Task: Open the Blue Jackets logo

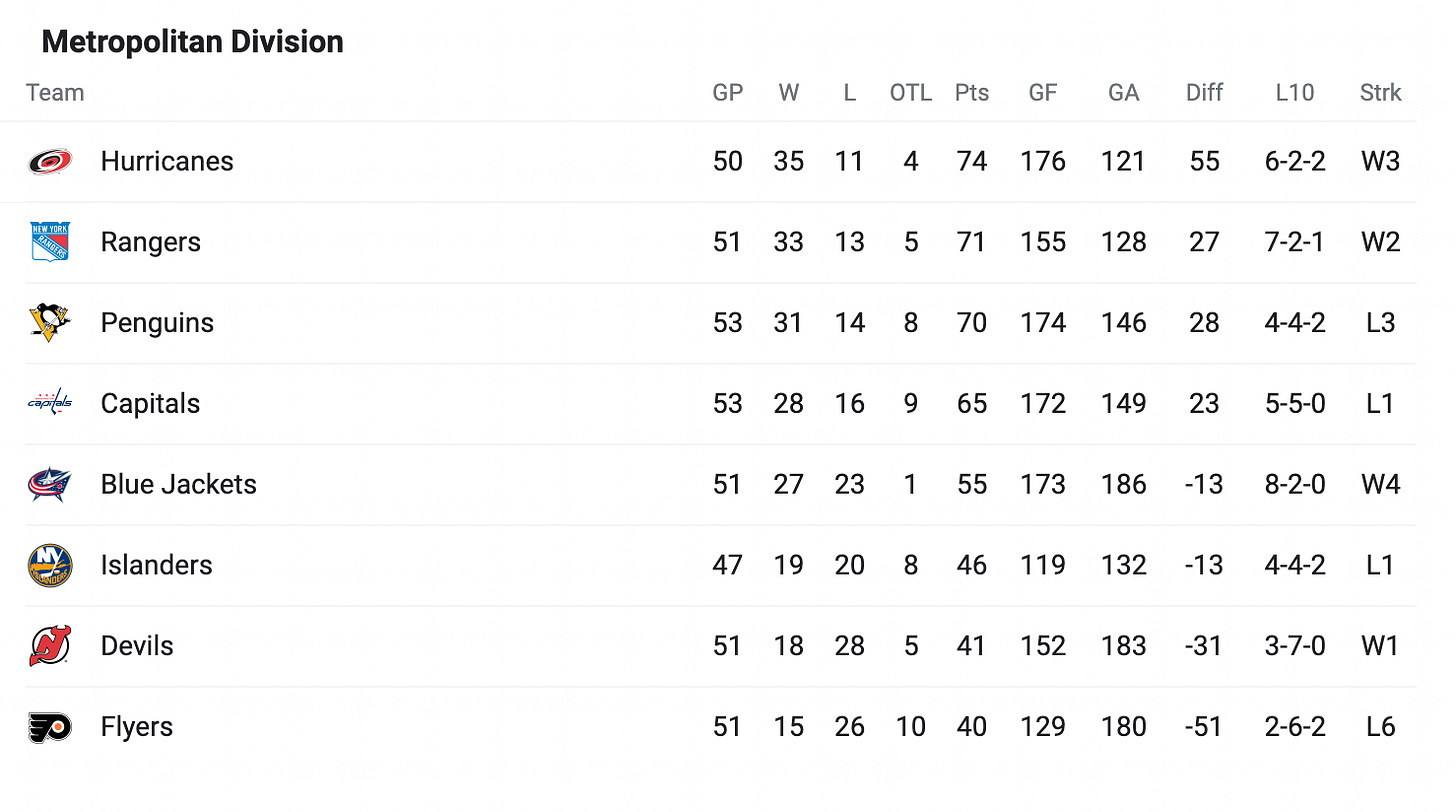Action: (x=49, y=484)
